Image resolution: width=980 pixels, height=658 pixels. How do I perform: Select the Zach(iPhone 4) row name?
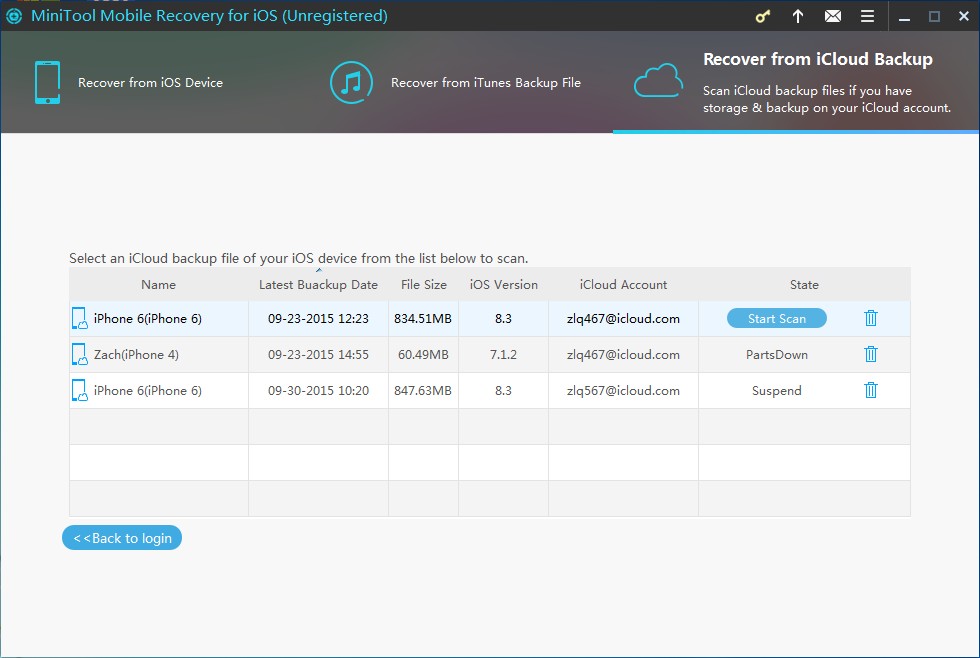(136, 354)
